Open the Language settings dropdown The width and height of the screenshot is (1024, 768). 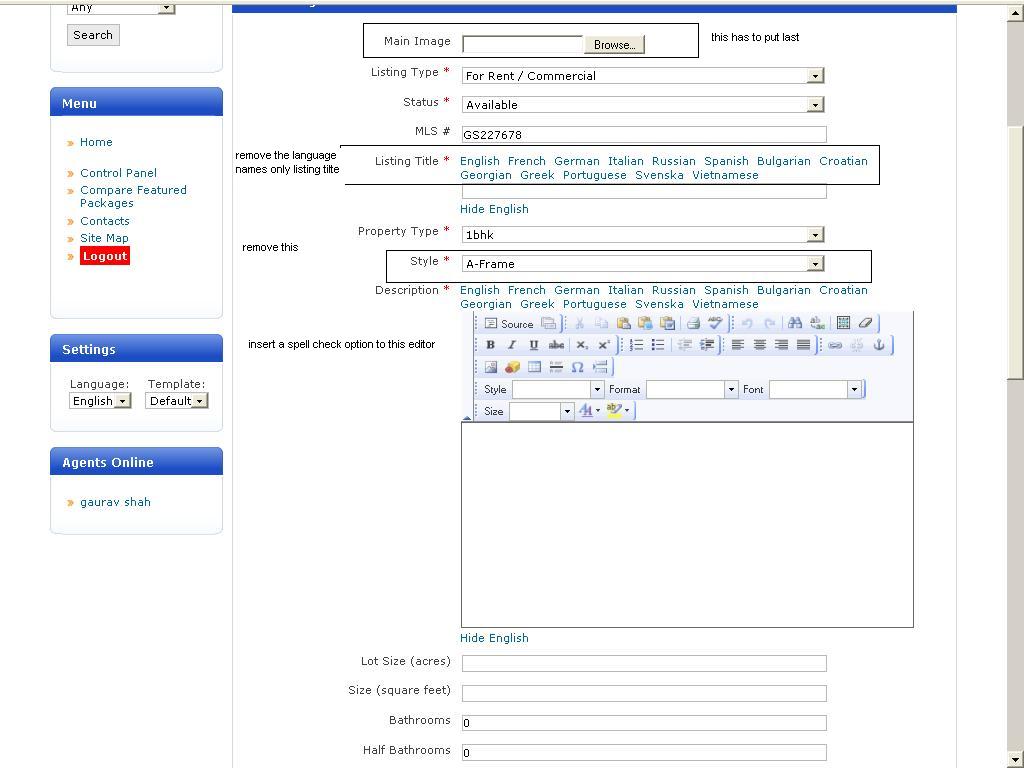point(100,401)
